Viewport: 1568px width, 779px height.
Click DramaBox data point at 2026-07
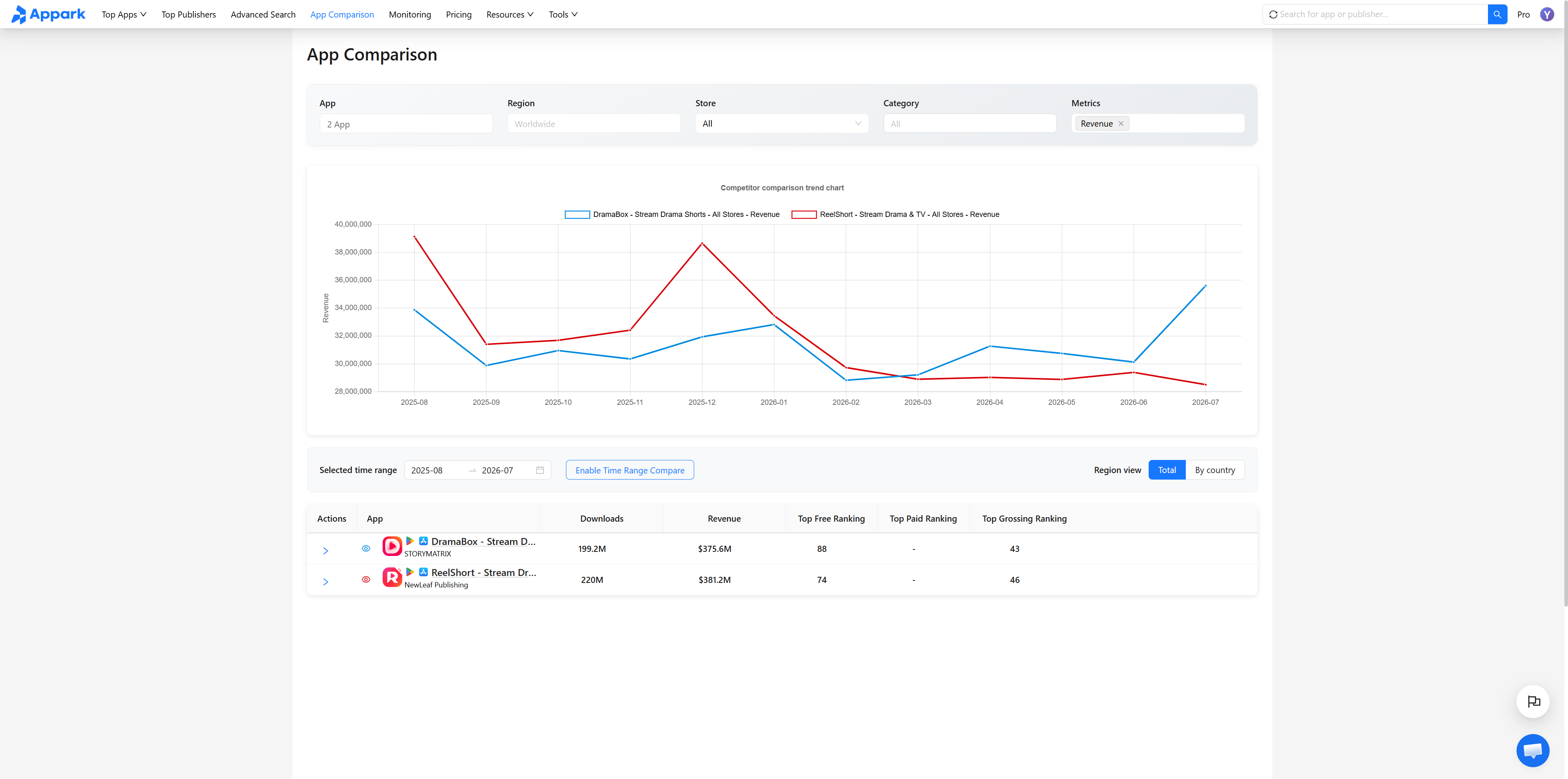click(1205, 286)
